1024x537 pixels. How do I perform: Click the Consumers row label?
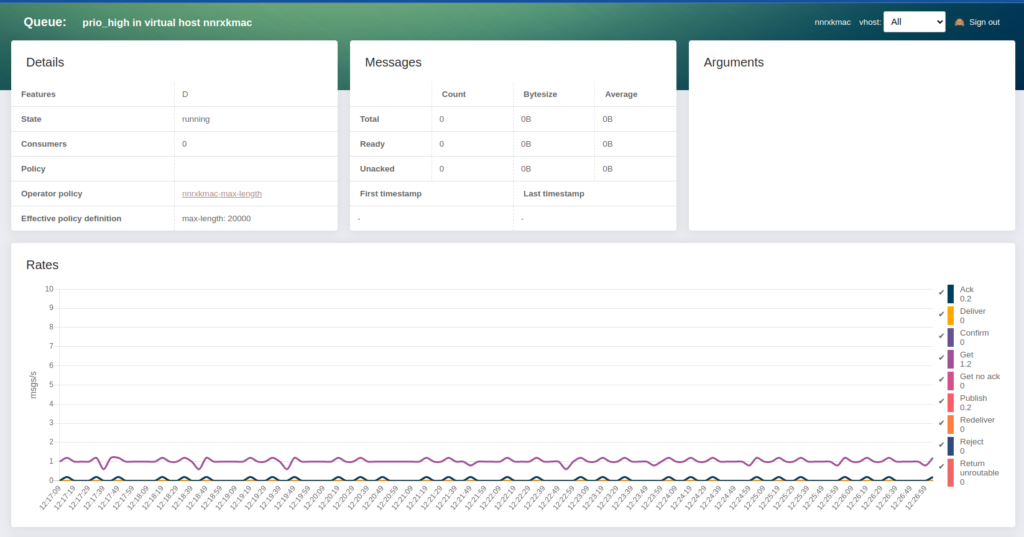click(44, 144)
